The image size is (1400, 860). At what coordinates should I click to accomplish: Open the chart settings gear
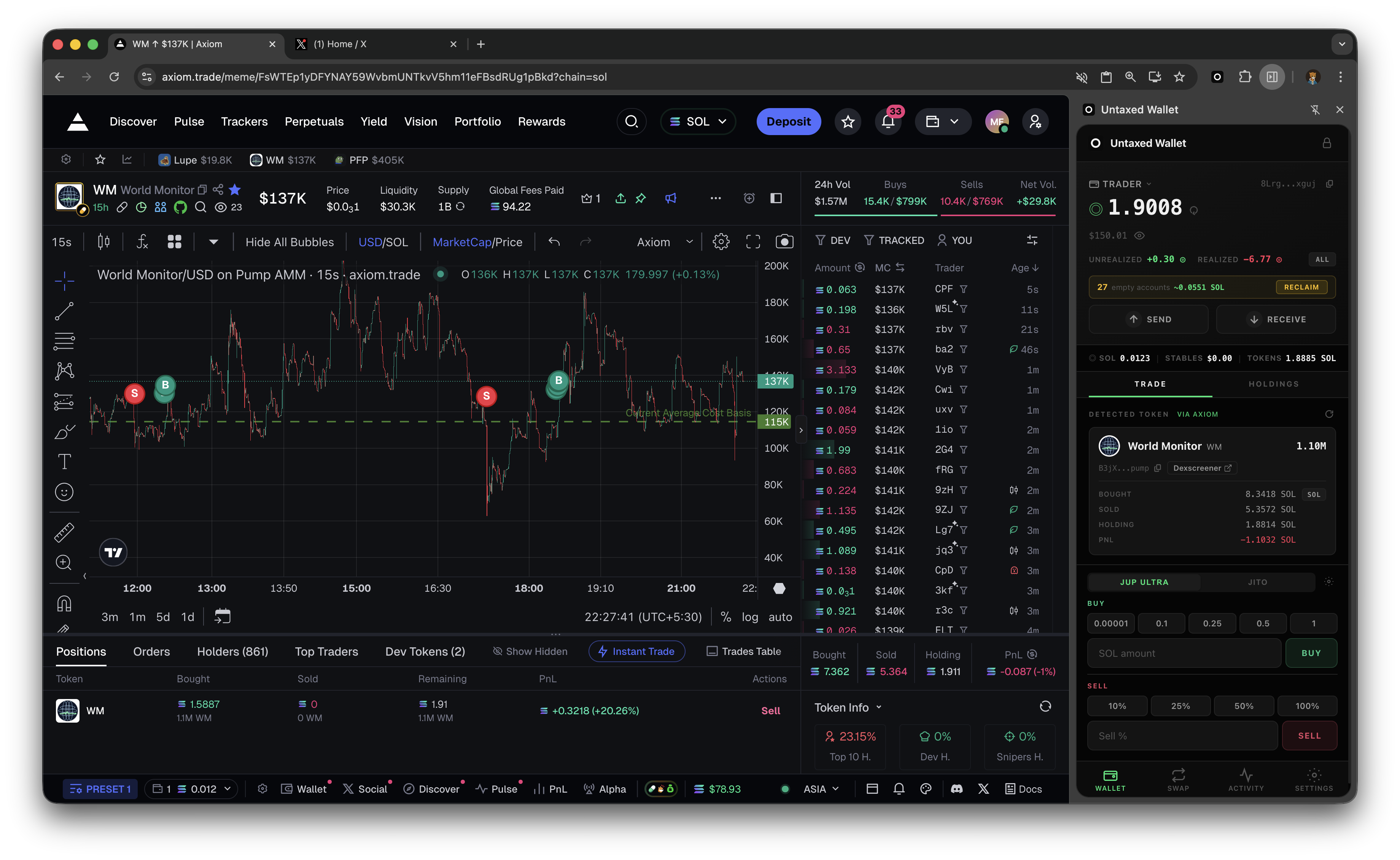click(x=721, y=241)
